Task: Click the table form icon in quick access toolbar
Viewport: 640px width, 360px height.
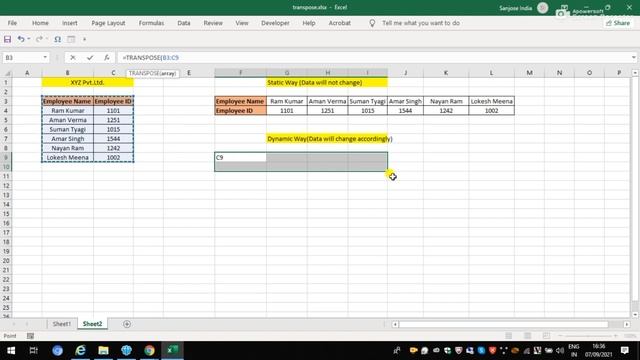Action: 71,39
